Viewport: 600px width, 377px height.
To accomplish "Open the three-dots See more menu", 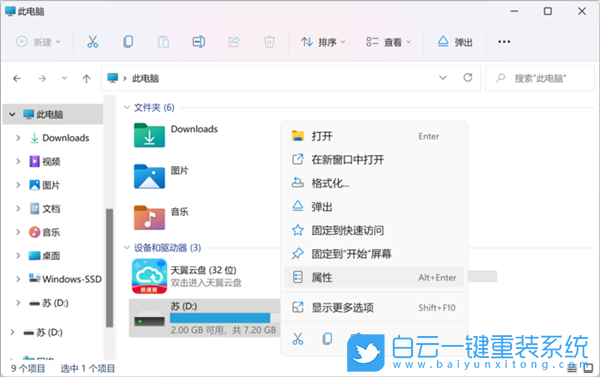I will point(504,41).
